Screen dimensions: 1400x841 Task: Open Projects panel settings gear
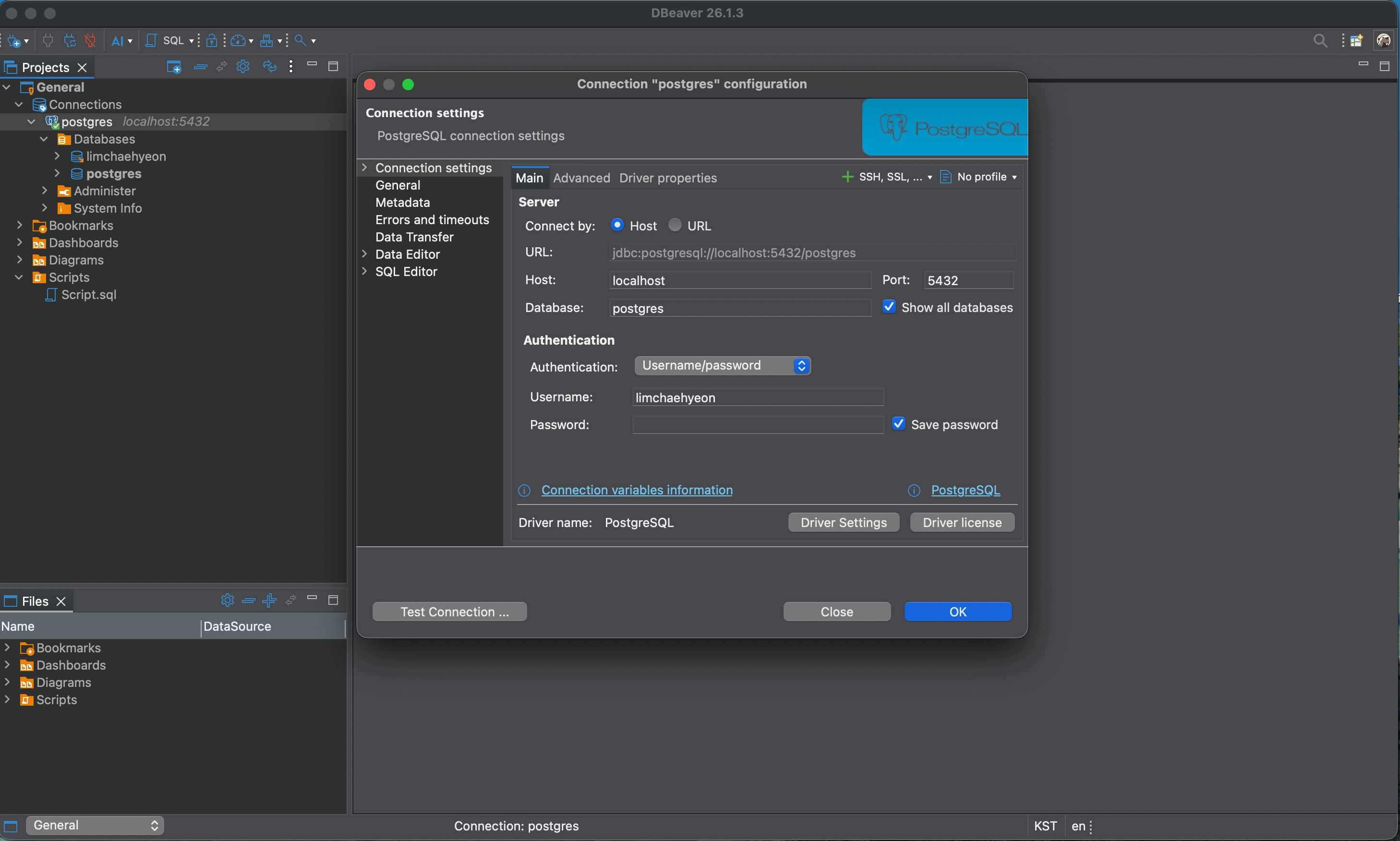coord(243,66)
